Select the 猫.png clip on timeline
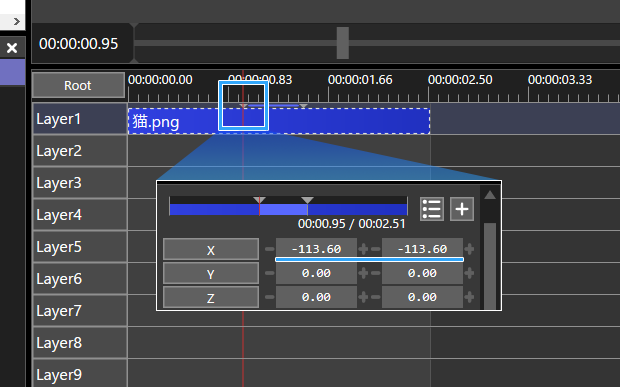The height and width of the screenshot is (387, 620). pos(279,121)
